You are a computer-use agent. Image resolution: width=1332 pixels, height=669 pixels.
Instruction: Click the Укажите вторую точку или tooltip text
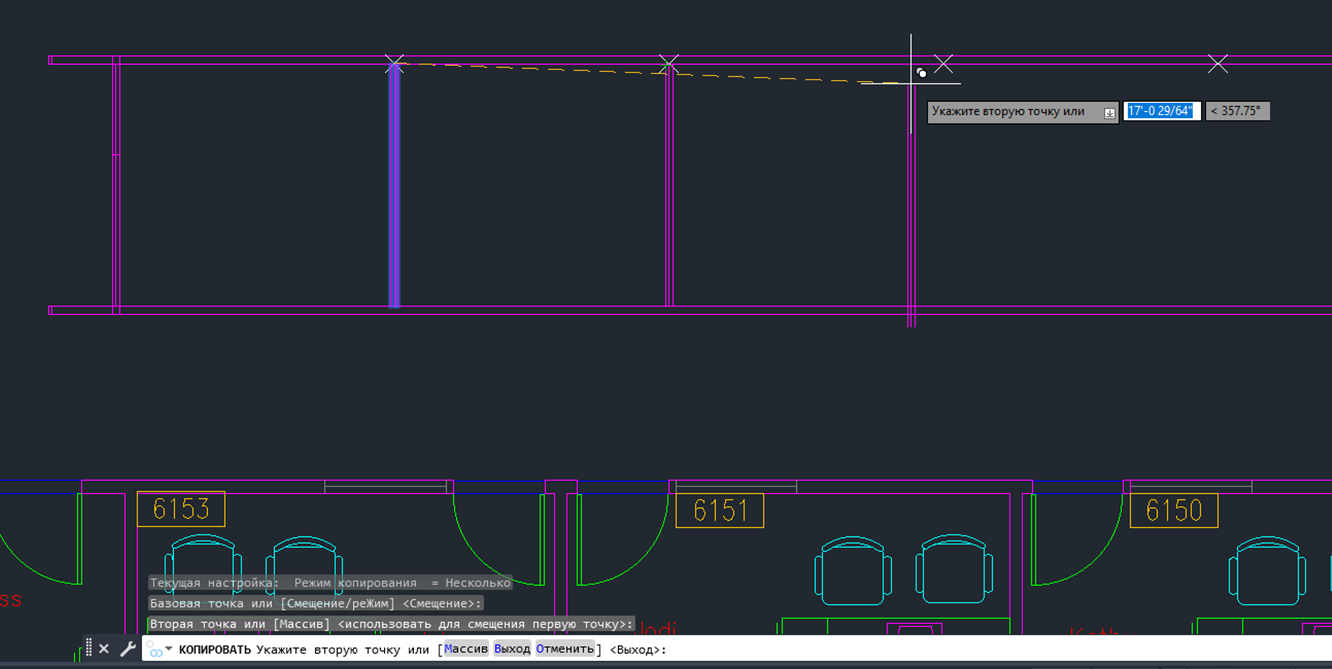tap(1008, 111)
